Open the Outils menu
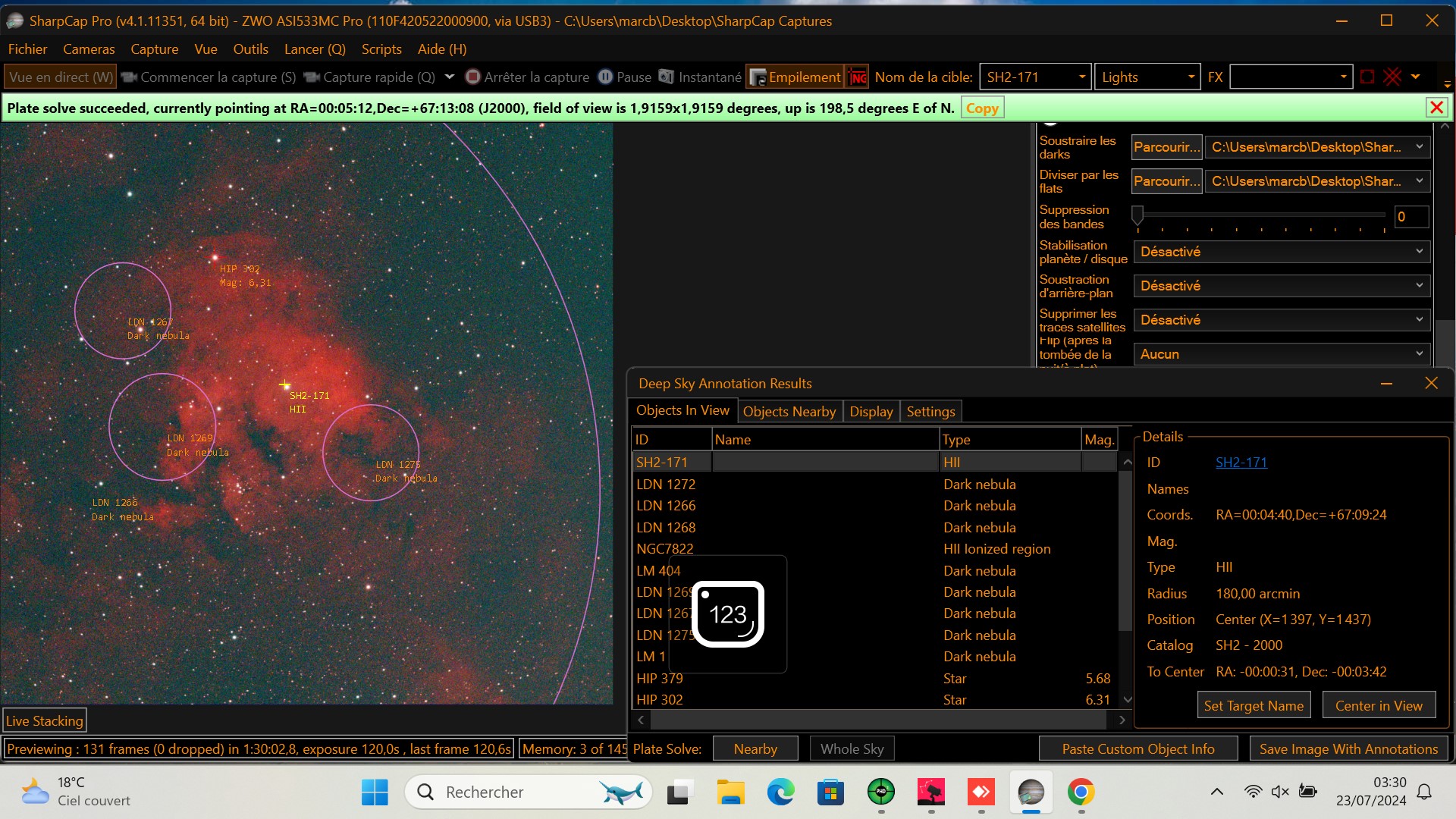The height and width of the screenshot is (819, 1456). [x=250, y=49]
